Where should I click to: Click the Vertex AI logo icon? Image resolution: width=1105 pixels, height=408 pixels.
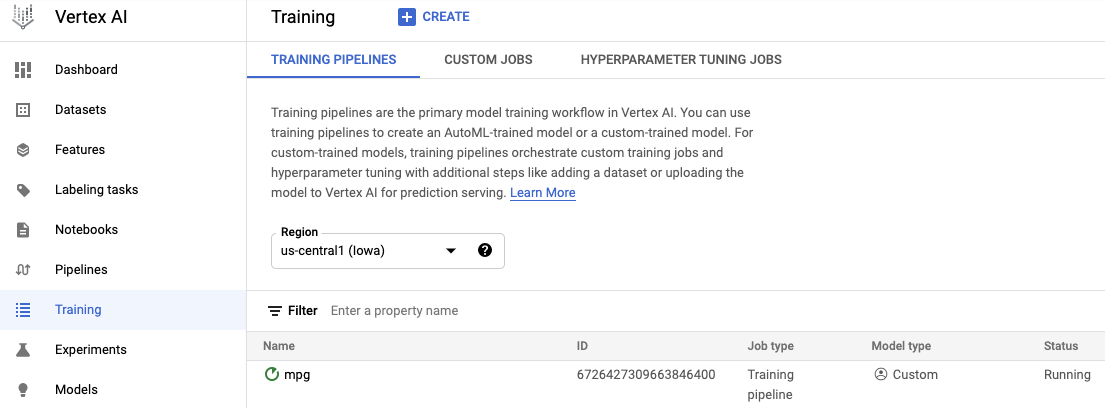tap(23, 17)
